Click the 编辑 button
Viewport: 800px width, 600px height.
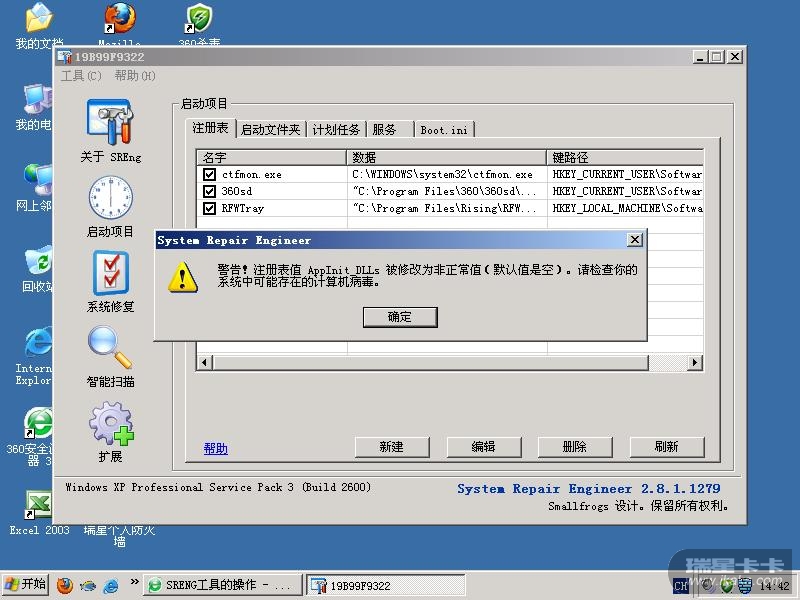tap(484, 447)
